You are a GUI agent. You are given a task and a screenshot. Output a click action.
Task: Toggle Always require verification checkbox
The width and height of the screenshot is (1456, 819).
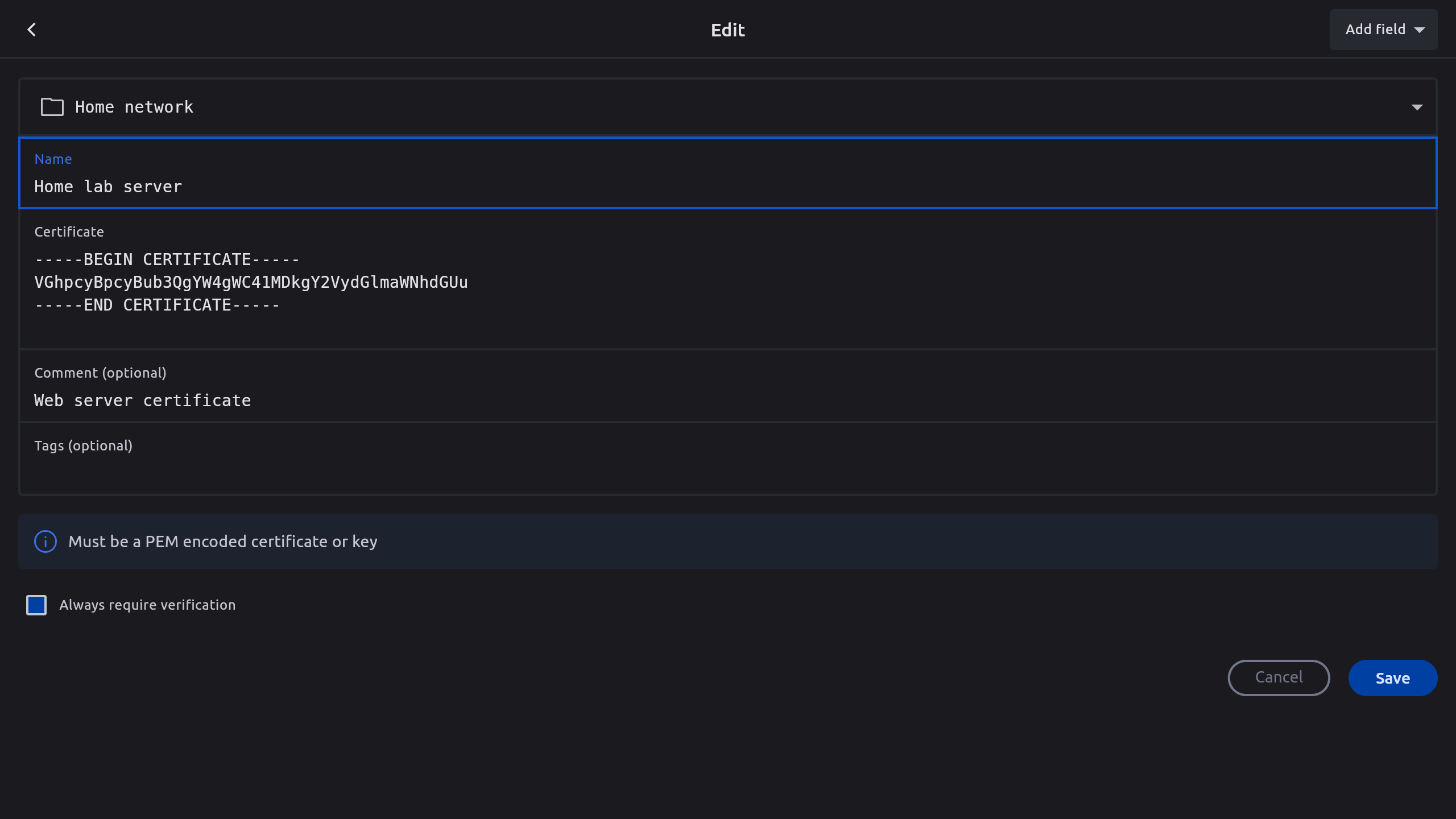(x=36, y=605)
